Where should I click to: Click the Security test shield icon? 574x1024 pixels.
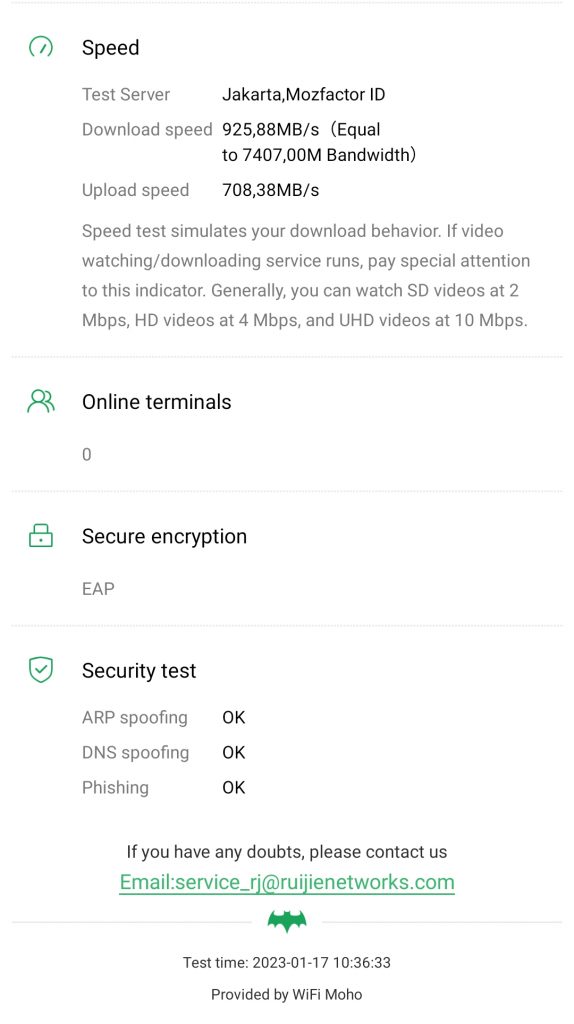[41, 670]
